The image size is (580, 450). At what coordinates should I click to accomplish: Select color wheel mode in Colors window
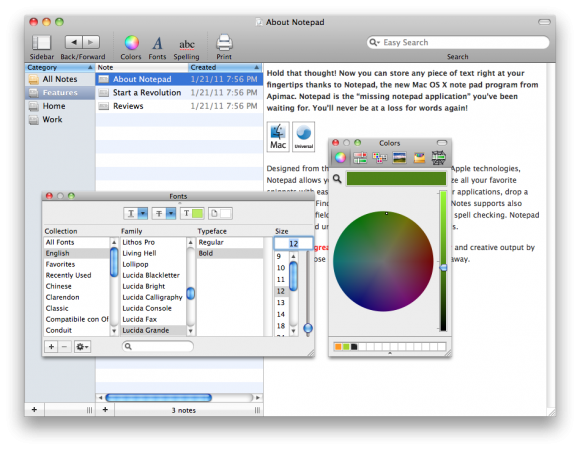pyautogui.click(x=340, y=158)
